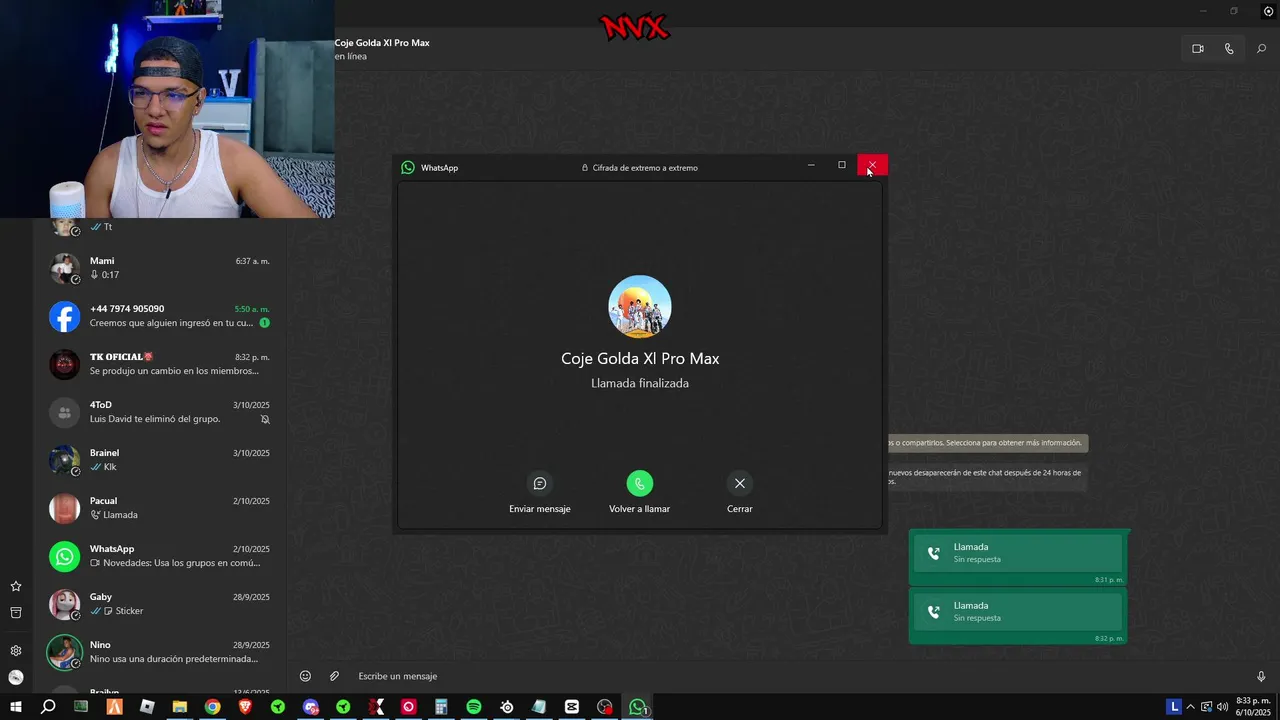Click the round Cerrar call button

(x=740, y=483)
